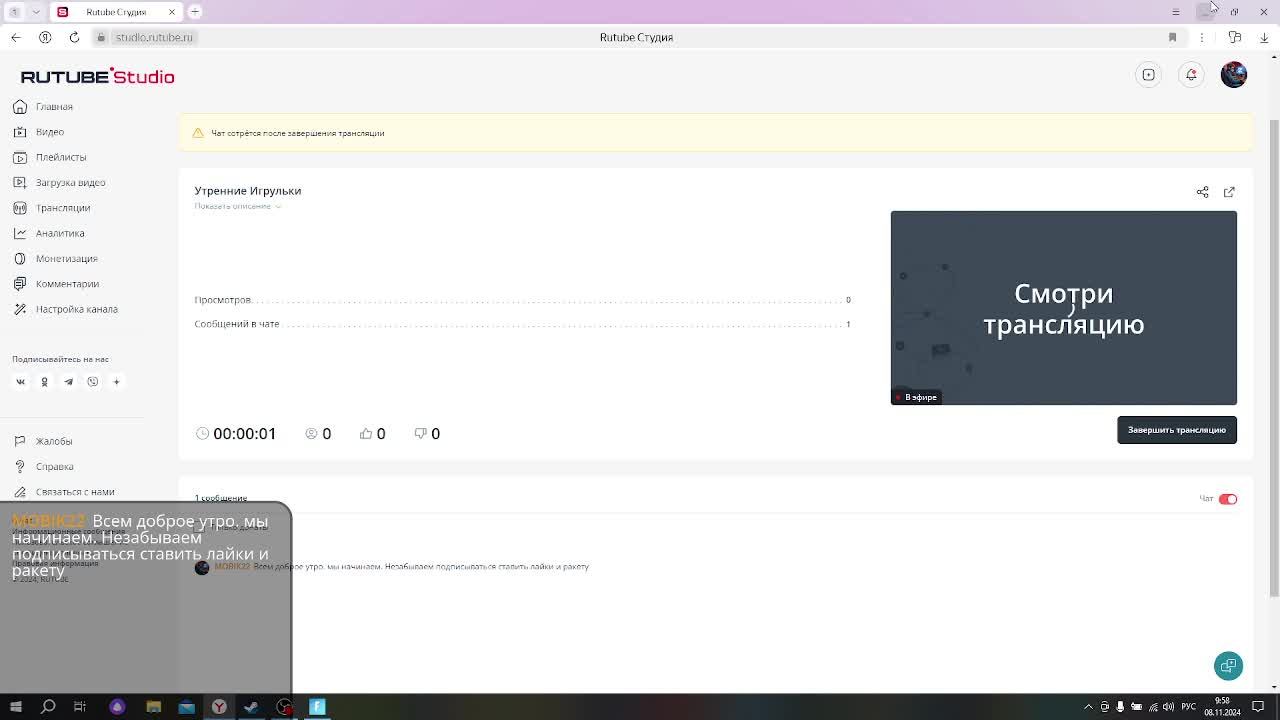Click the Telegram social icon
Screen dimensions: 1280x720
(68, 381)
